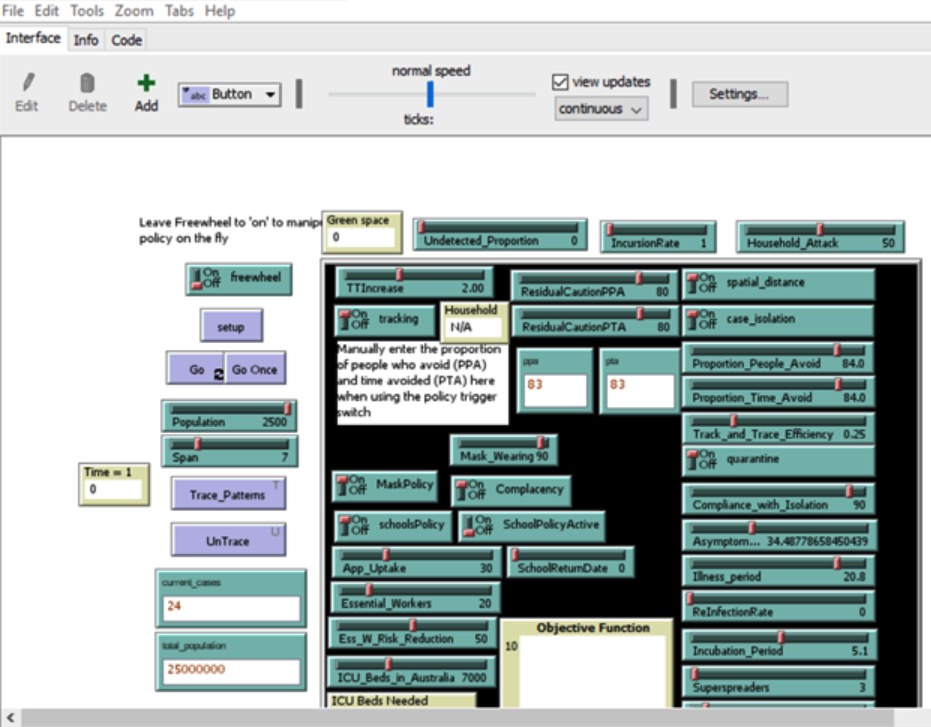Click the Green space input field
Screen dimensions: 931x727
[x=362, y=238]
